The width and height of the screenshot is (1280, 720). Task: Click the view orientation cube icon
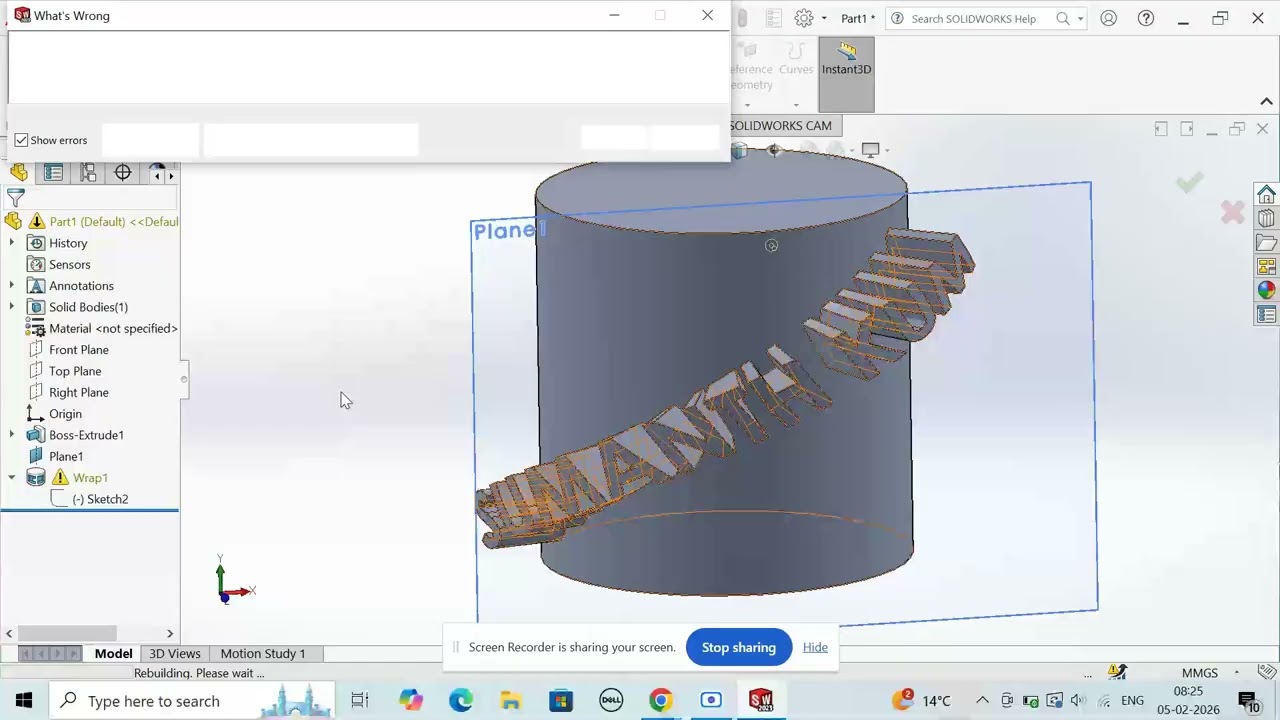pos(739,150)
